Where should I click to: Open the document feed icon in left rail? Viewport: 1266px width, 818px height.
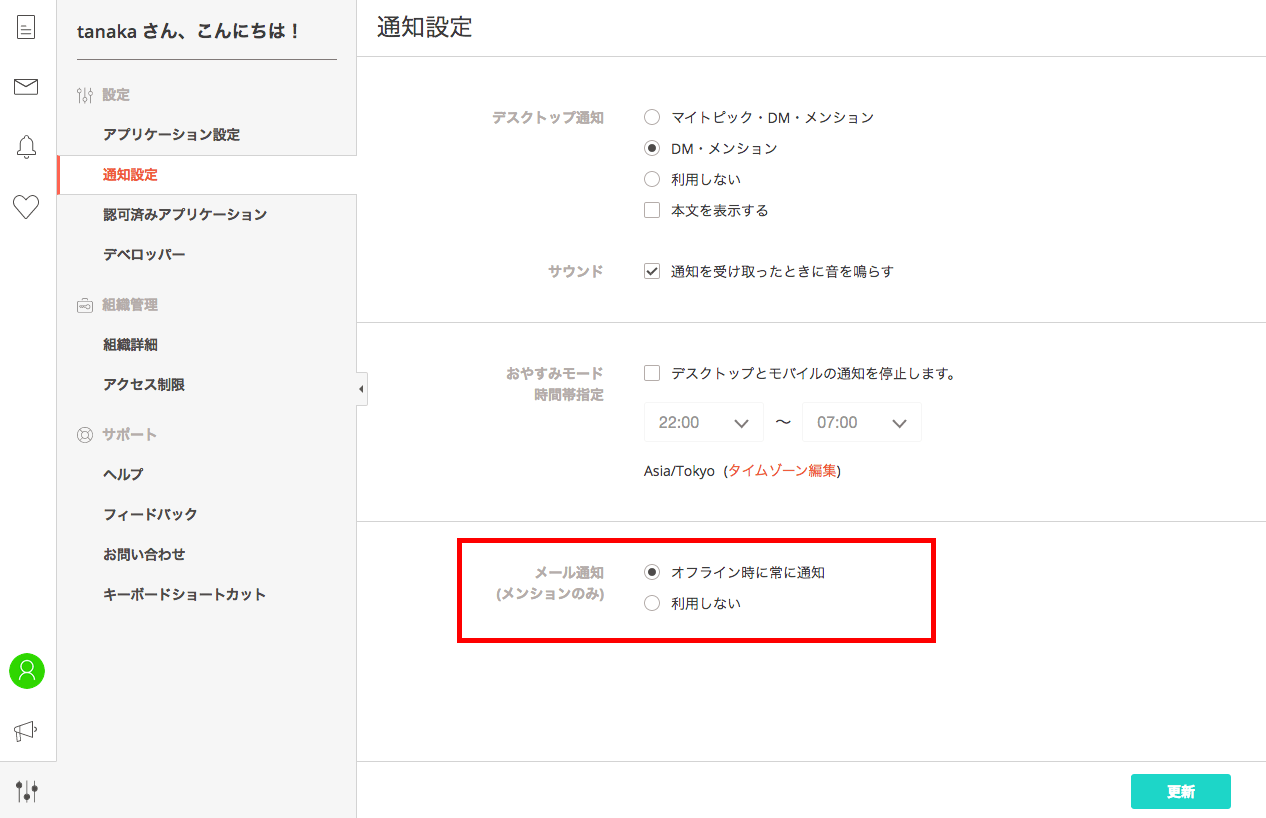click(x=26, y=27)
